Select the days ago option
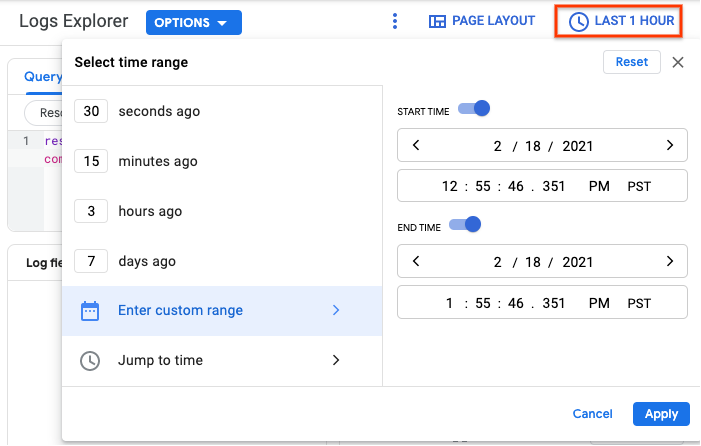701x446 pixels. [146, 262]
